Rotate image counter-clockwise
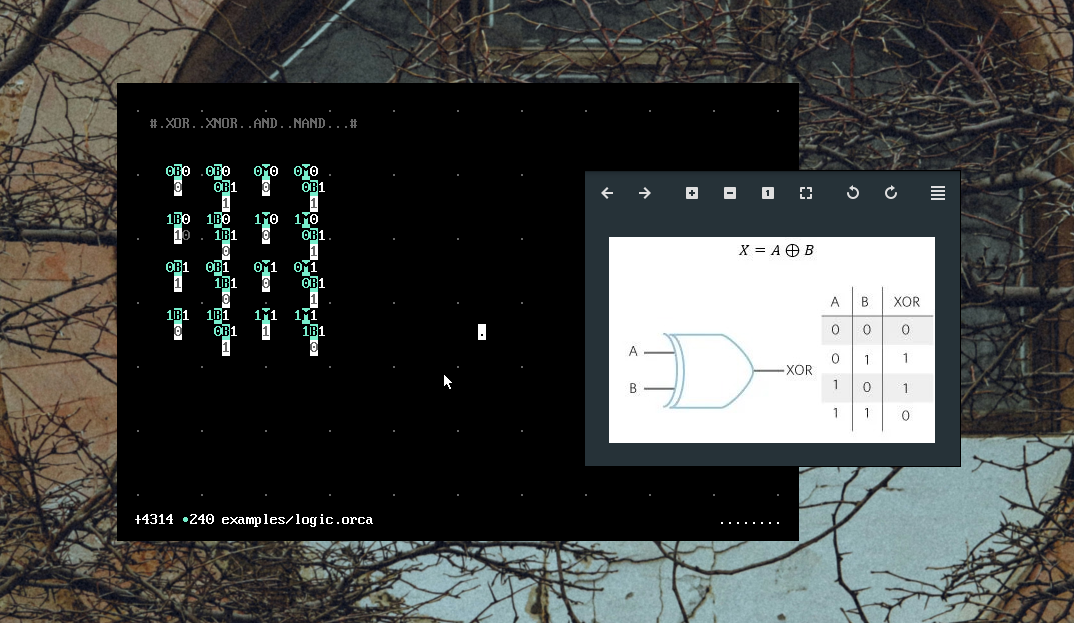Viewport: 1074px width, 623px height. click(853, 193)
